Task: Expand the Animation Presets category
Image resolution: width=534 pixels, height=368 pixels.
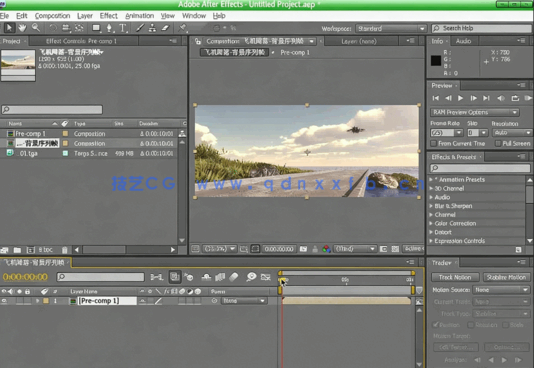Action: click(x=431, y=179)
